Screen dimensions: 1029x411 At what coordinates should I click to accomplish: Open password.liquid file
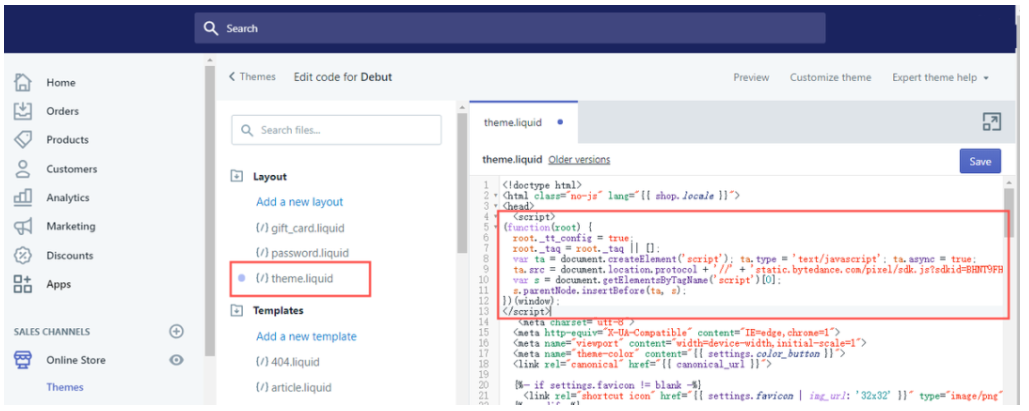pos(302,253)
